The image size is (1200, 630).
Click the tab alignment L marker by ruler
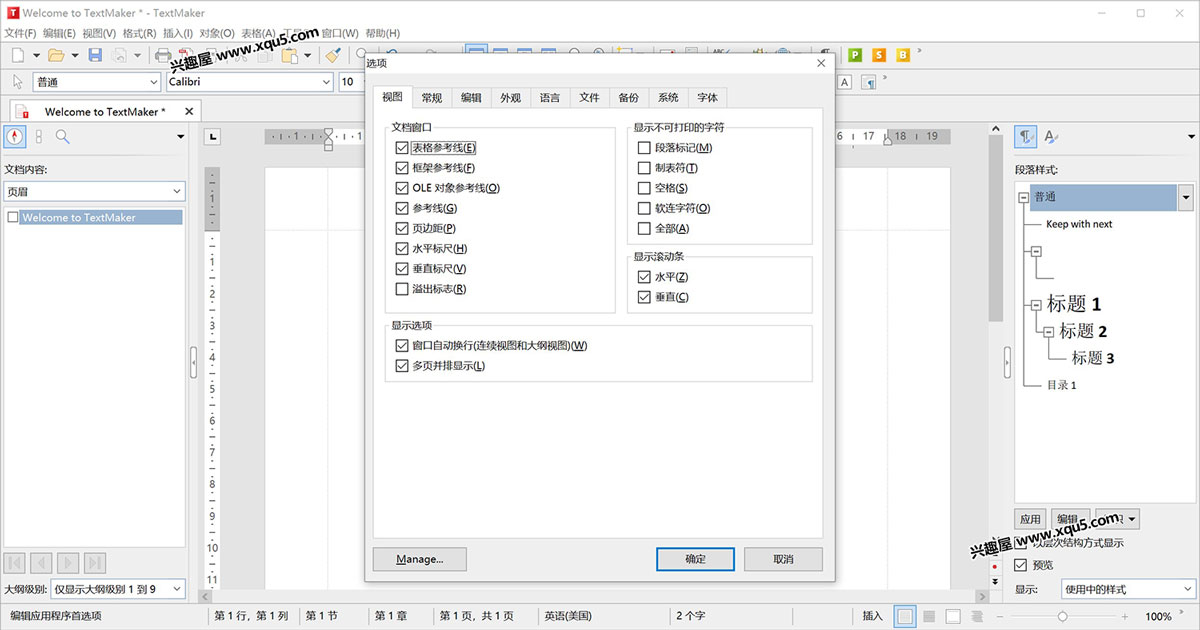(212, 137)
